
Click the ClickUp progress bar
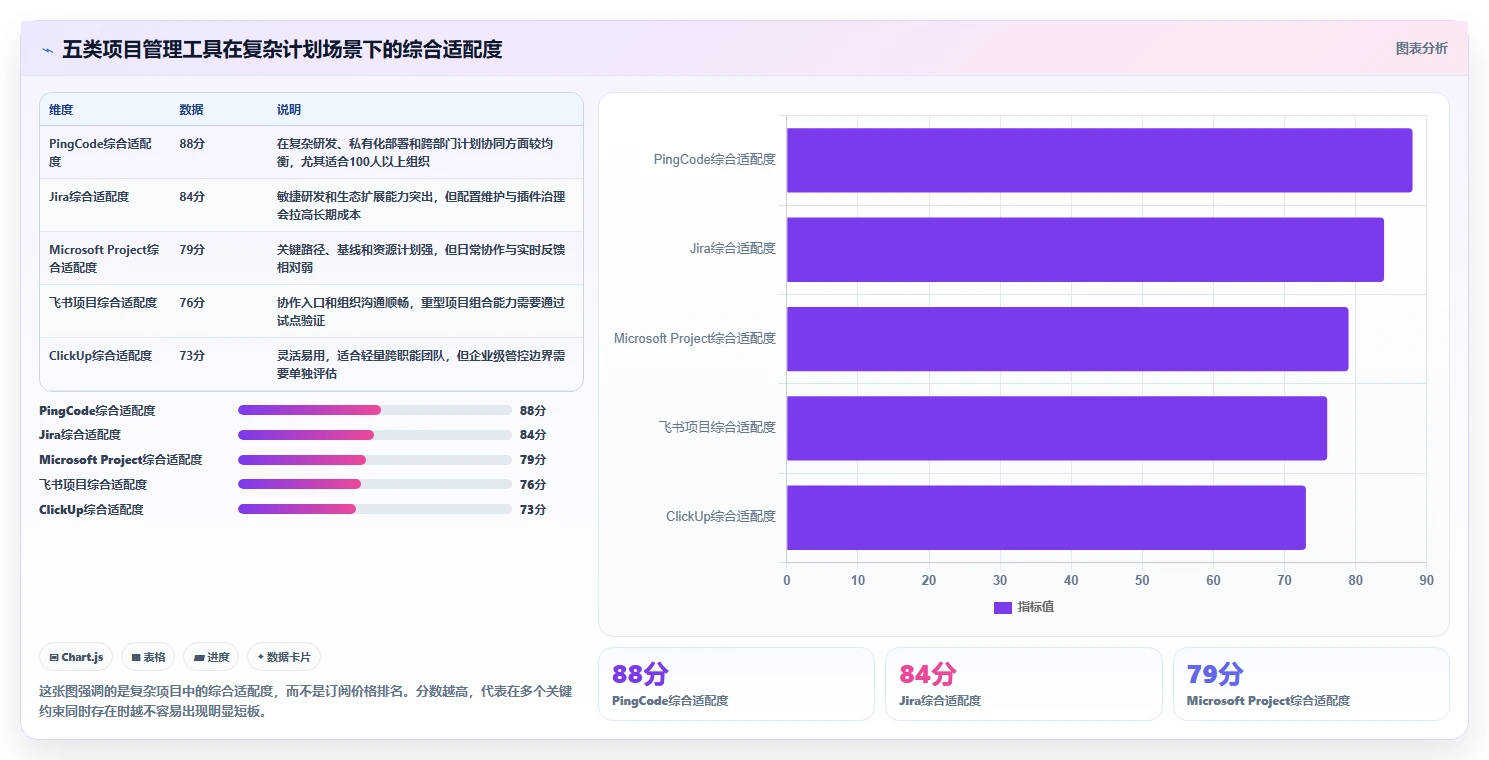[375, 509]
